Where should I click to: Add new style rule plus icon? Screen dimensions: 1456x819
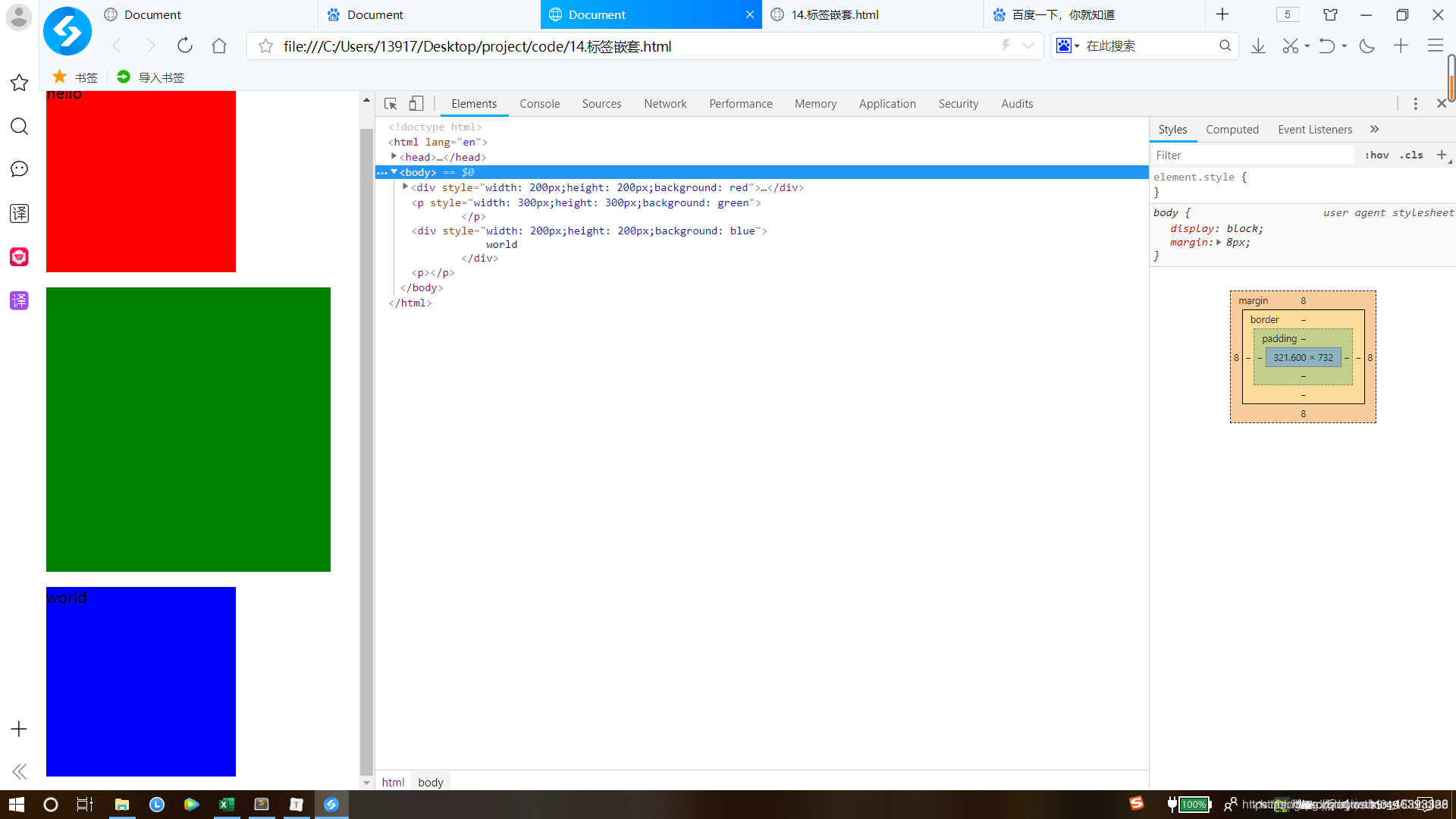coord(1442,155)
